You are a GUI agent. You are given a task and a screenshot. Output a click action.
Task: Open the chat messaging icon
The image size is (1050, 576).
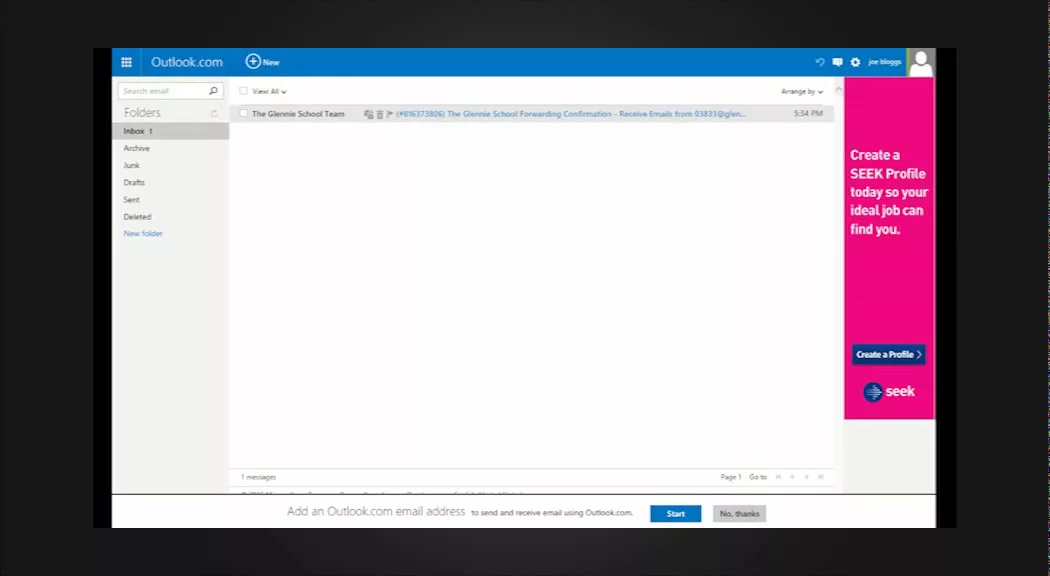tap(837, 62)
